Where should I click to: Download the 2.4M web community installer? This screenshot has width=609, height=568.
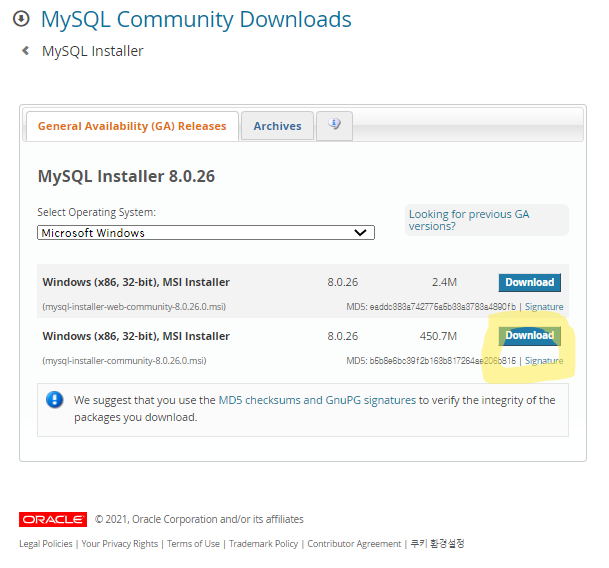coord(529,282)
